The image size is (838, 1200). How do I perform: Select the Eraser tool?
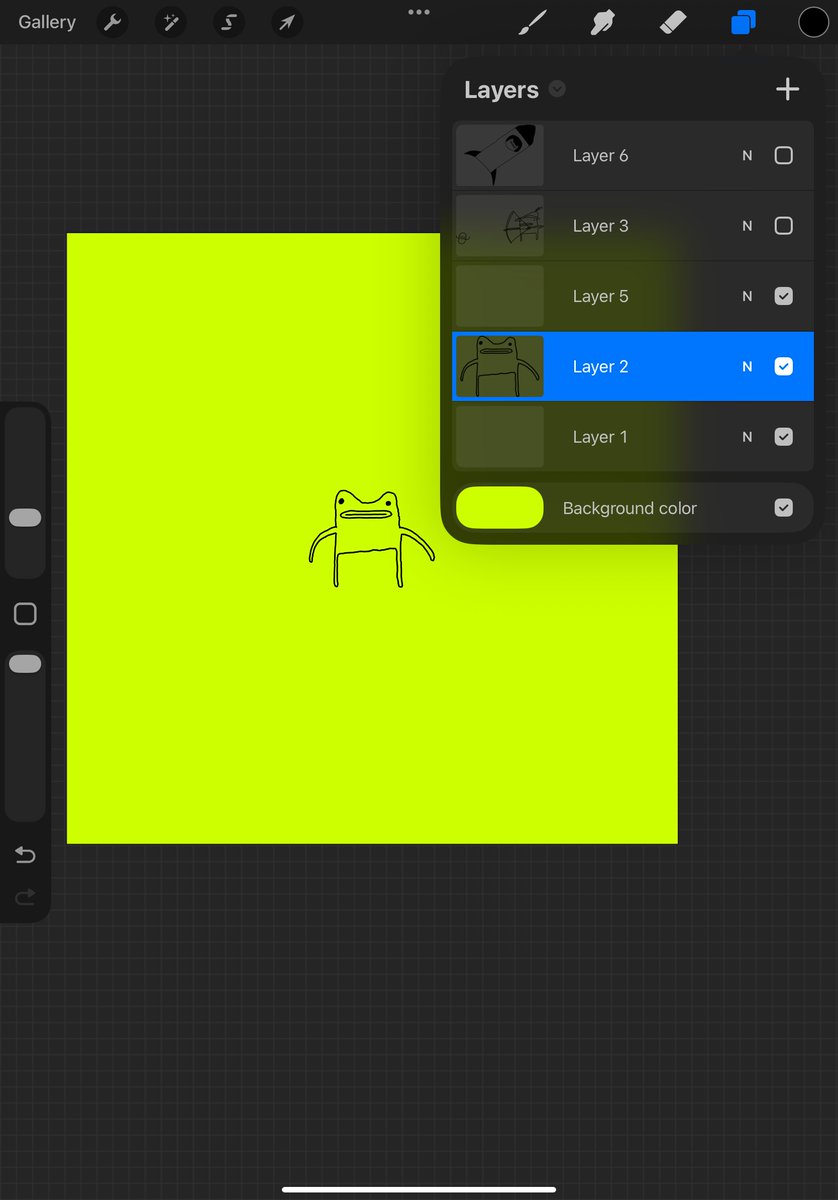pyautogui.click(x=673, y=22)
